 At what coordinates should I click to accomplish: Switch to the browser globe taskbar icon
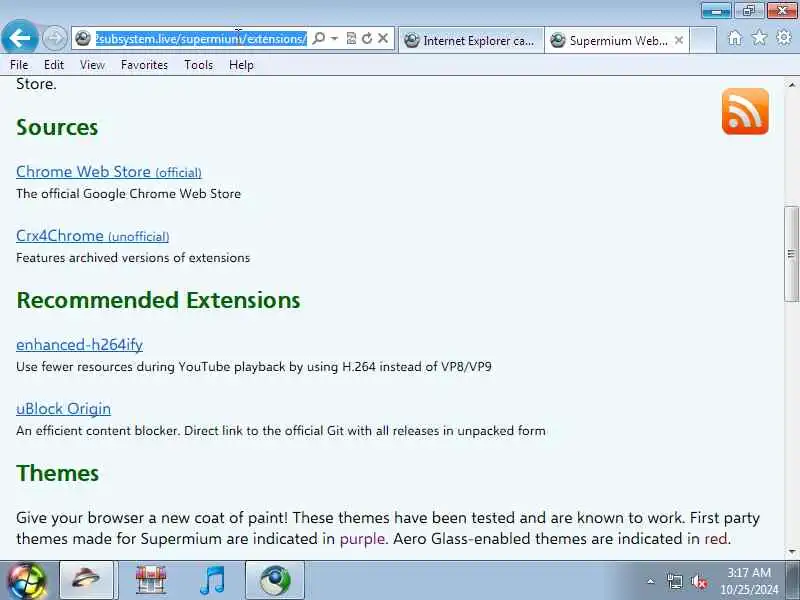tap(275, 580)
